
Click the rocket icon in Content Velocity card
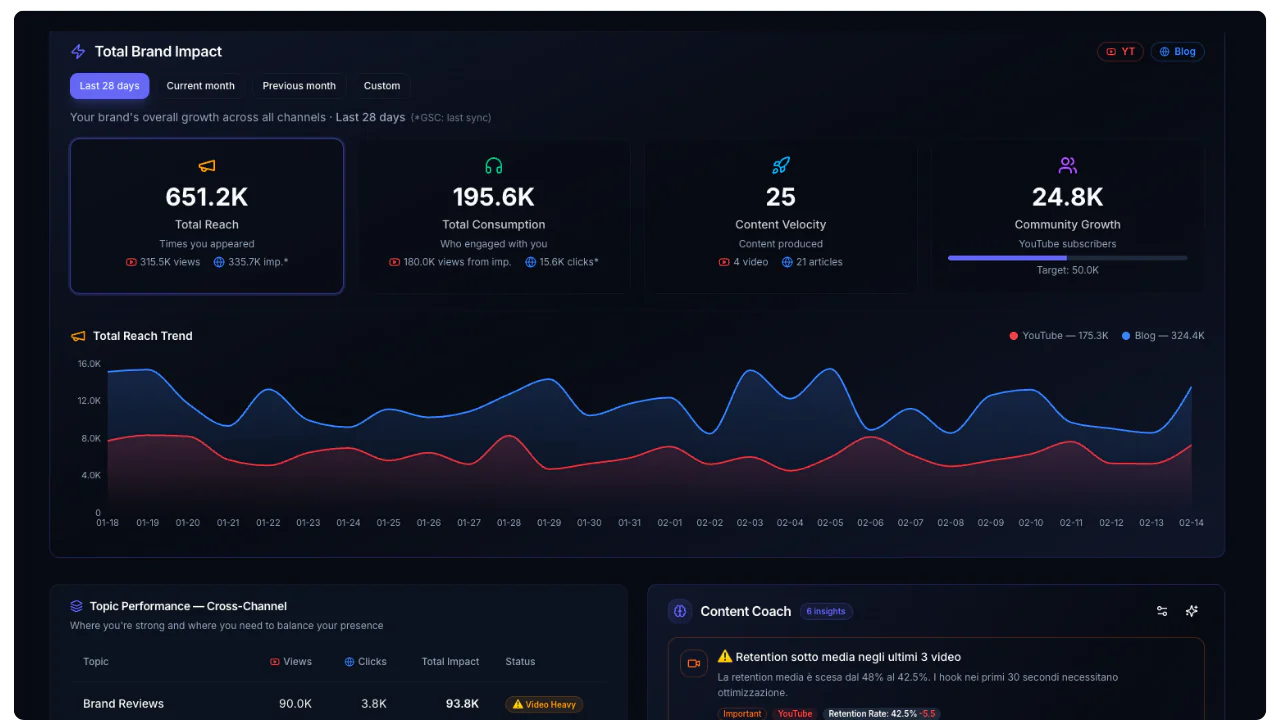click(781, 166)
